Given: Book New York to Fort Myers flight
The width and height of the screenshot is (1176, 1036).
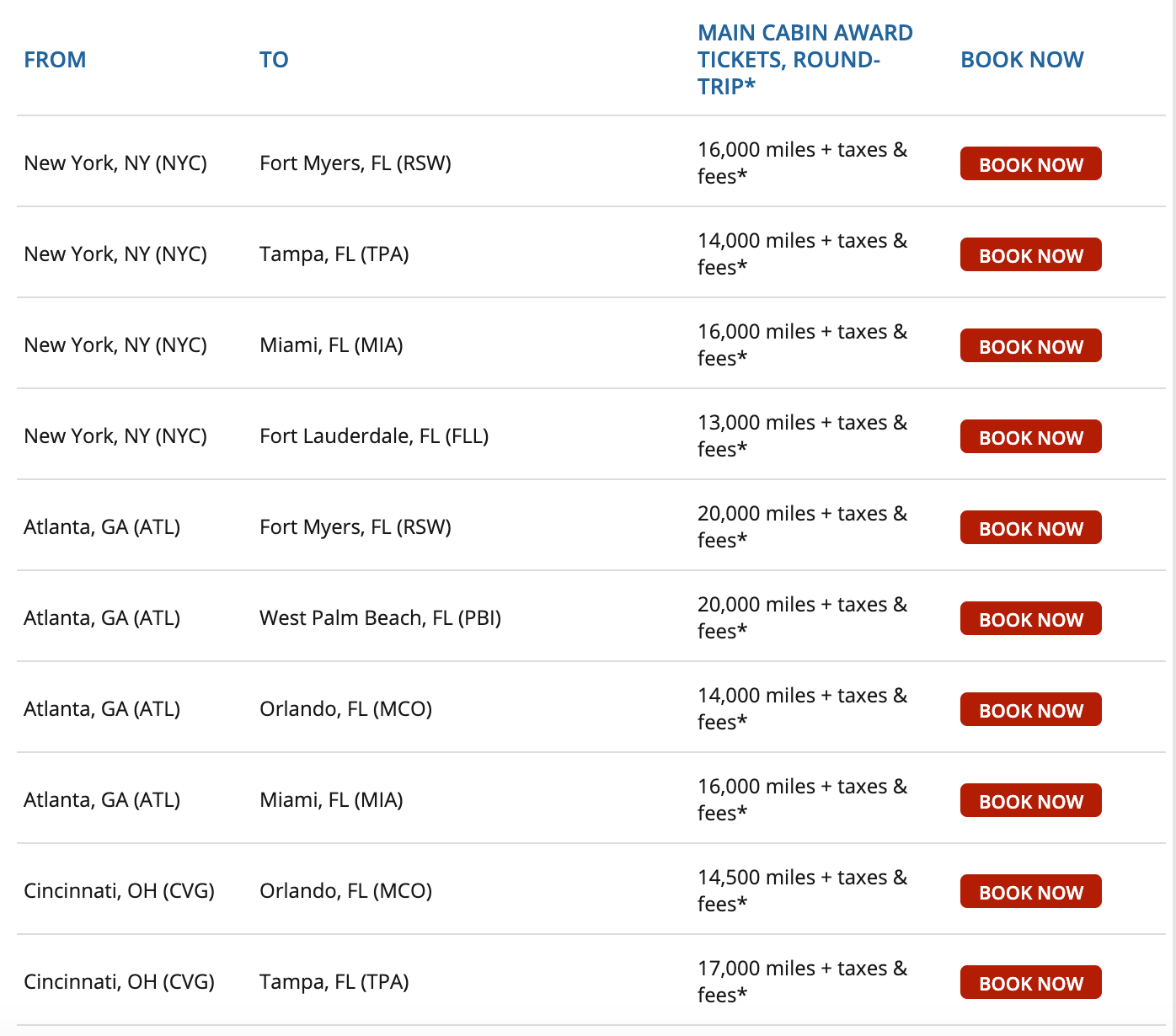Looking at the screenshot, I should 1030,164.
